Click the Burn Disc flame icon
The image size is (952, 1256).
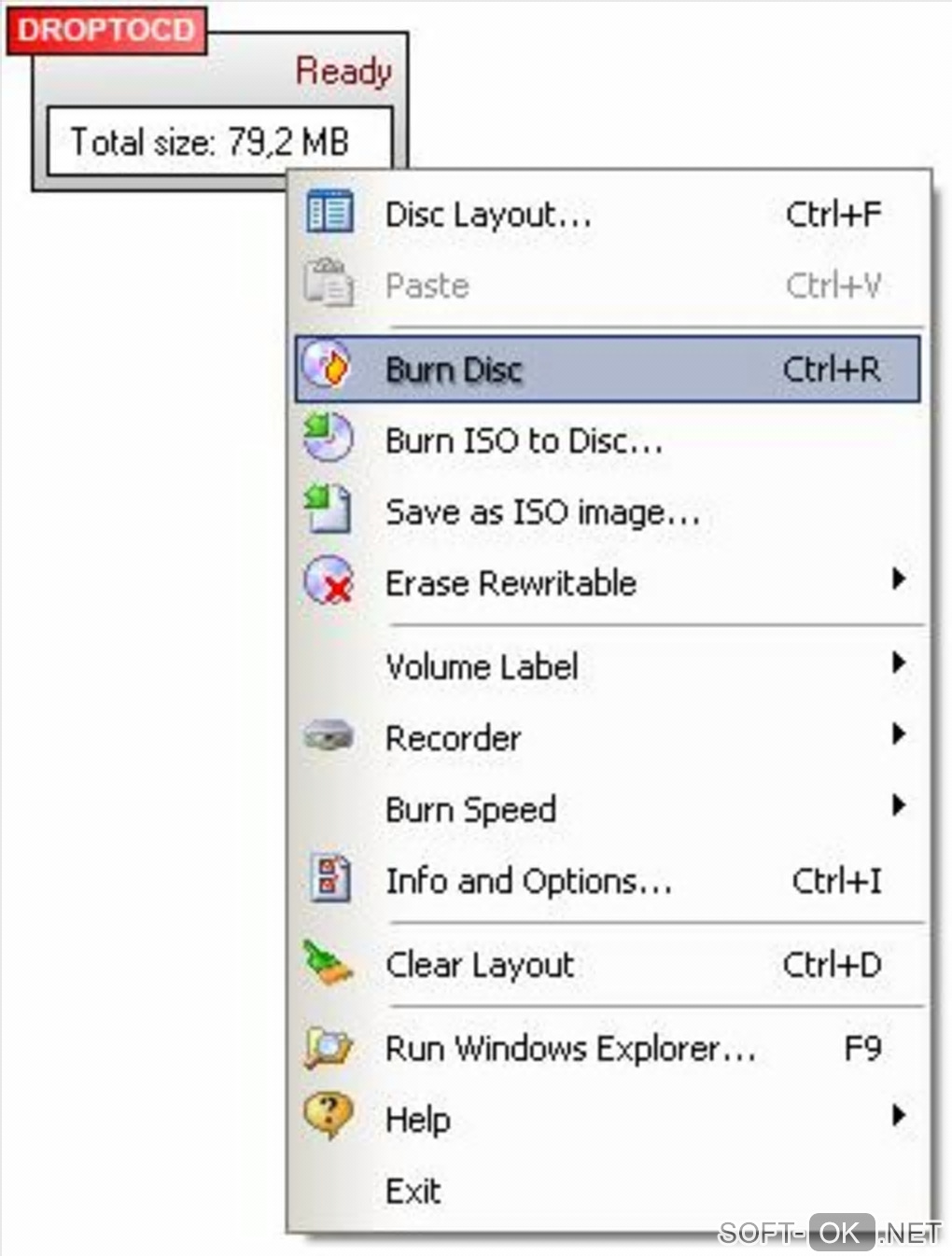click(328, 367)
